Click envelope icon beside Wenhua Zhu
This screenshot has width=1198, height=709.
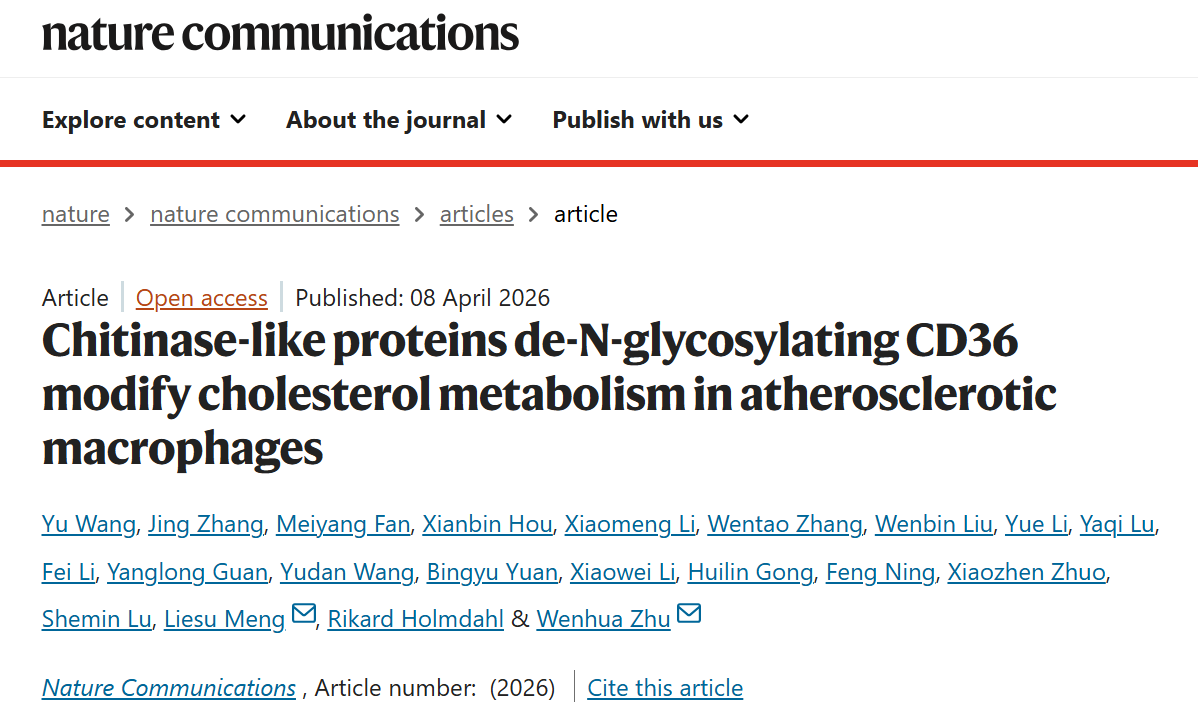(689, 614)
